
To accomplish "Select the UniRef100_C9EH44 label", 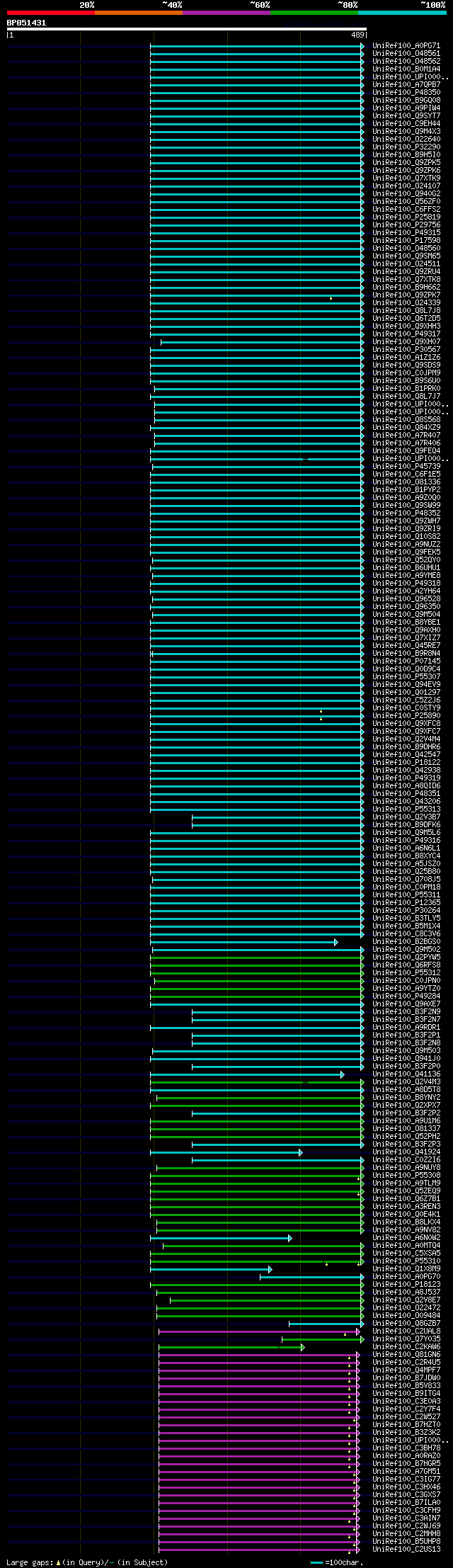I will pos(406,124).
